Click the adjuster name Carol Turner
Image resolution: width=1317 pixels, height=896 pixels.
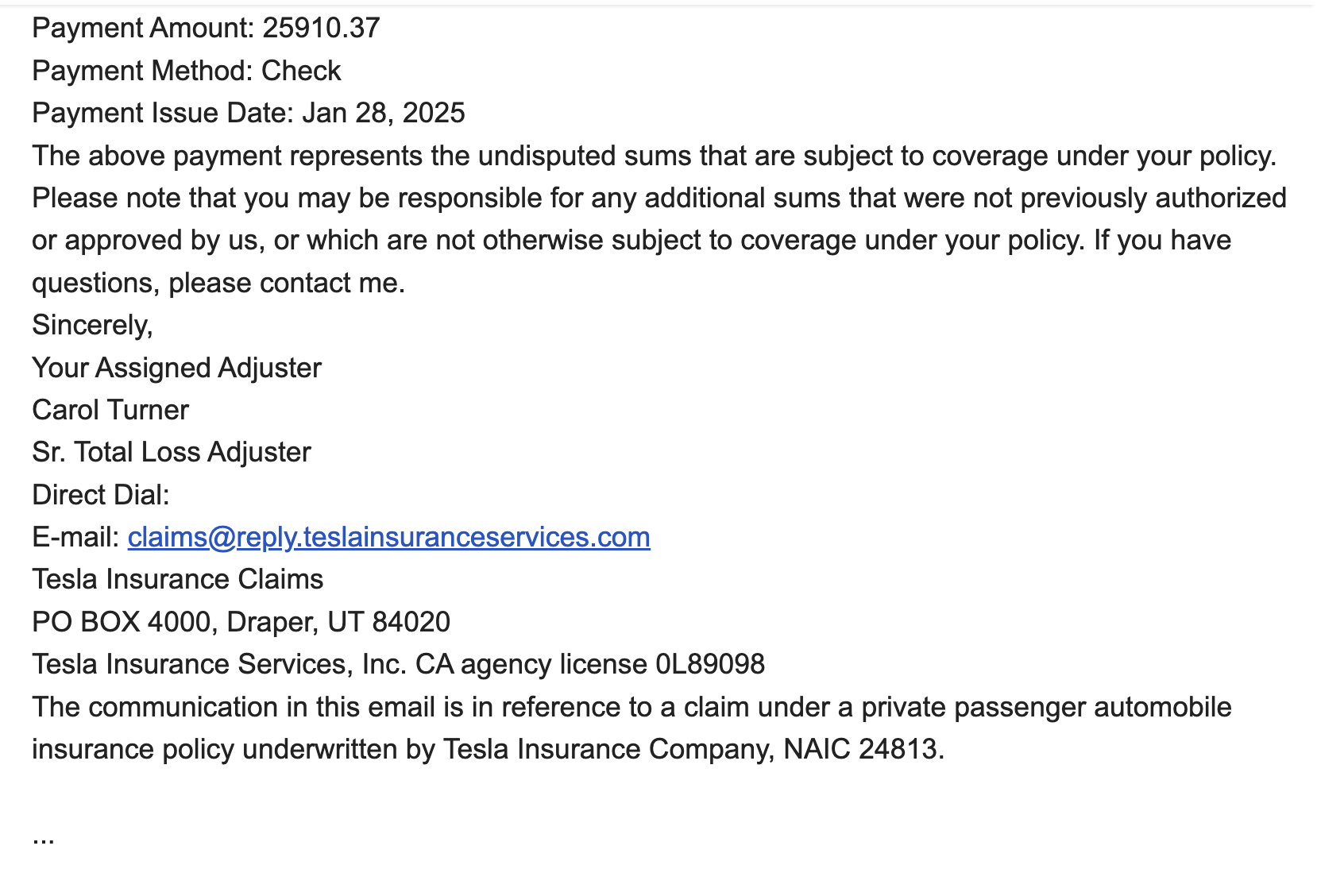110,411
